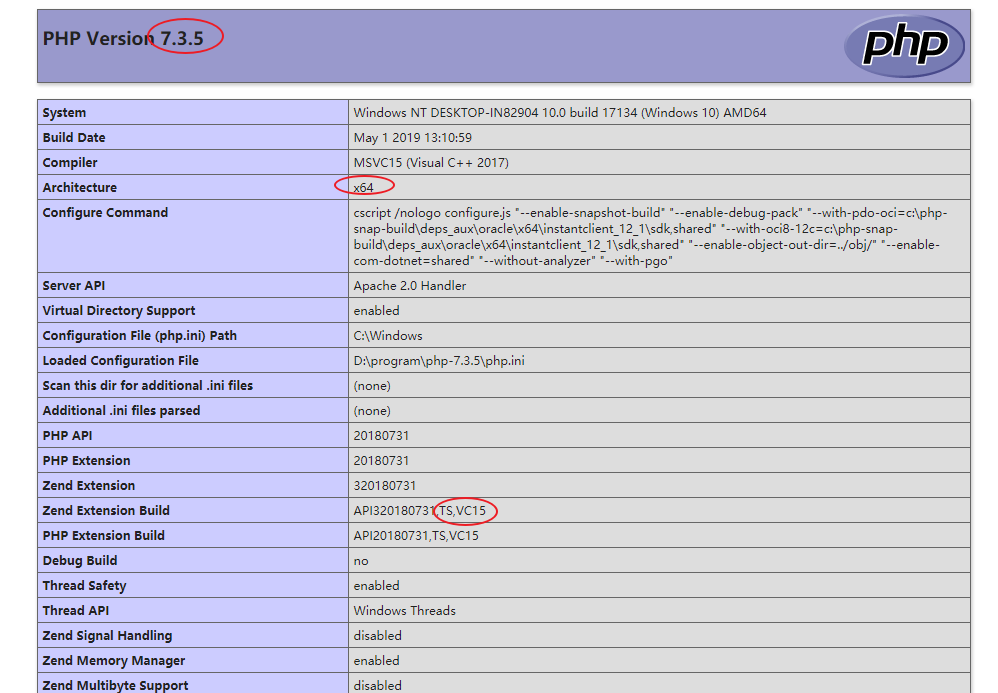This screenshot has height=693, width=998.
Task: Select the 'Zend Extension' label
Action: pos(88,486)
